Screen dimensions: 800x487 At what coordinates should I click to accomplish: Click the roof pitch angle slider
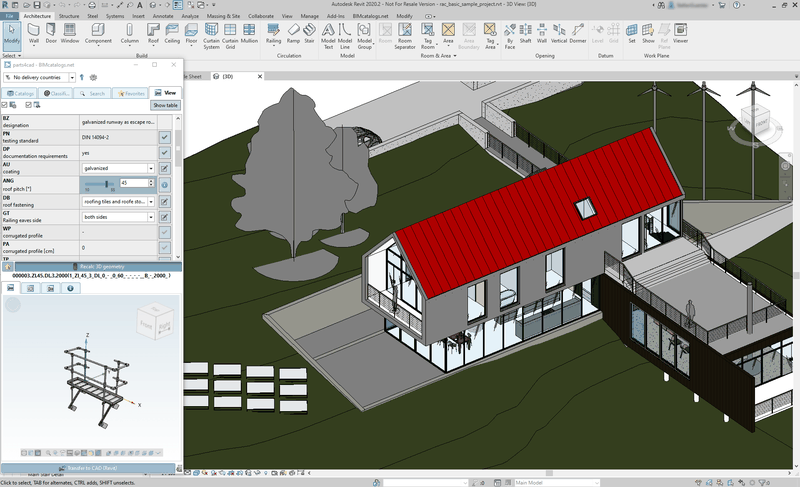coord(99,184)
